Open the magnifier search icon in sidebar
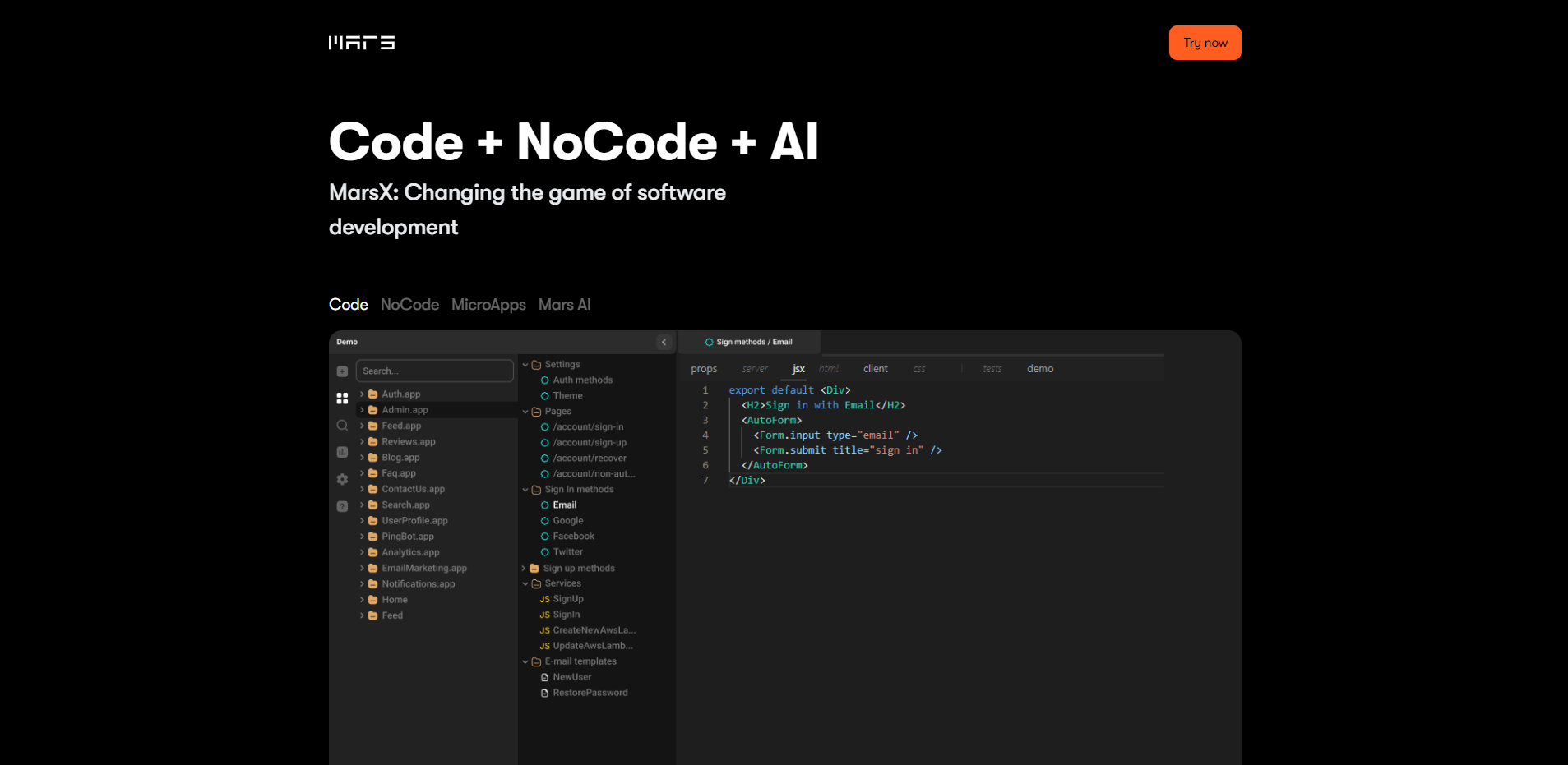This screenshot has width=1568, height=765. 342,426
